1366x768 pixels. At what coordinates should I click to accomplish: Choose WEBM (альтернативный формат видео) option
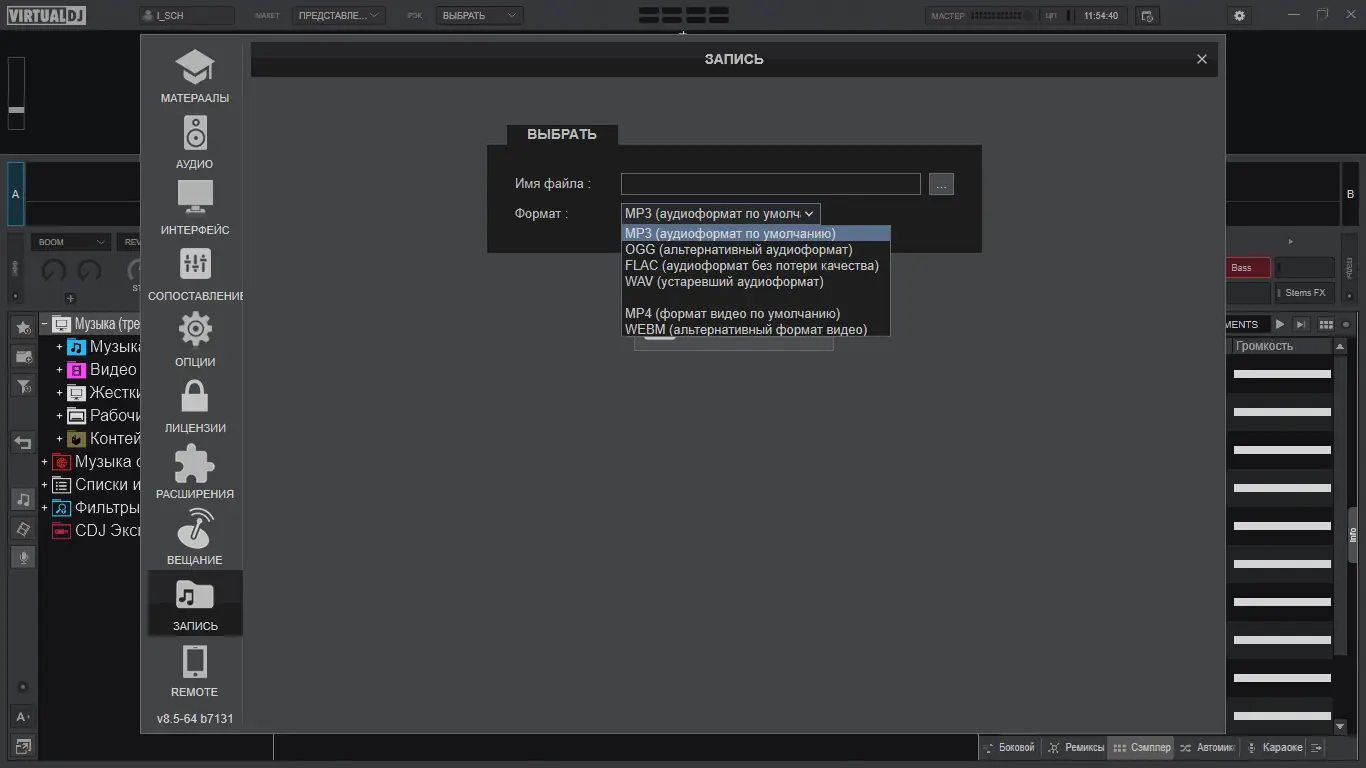click(755, 330)
